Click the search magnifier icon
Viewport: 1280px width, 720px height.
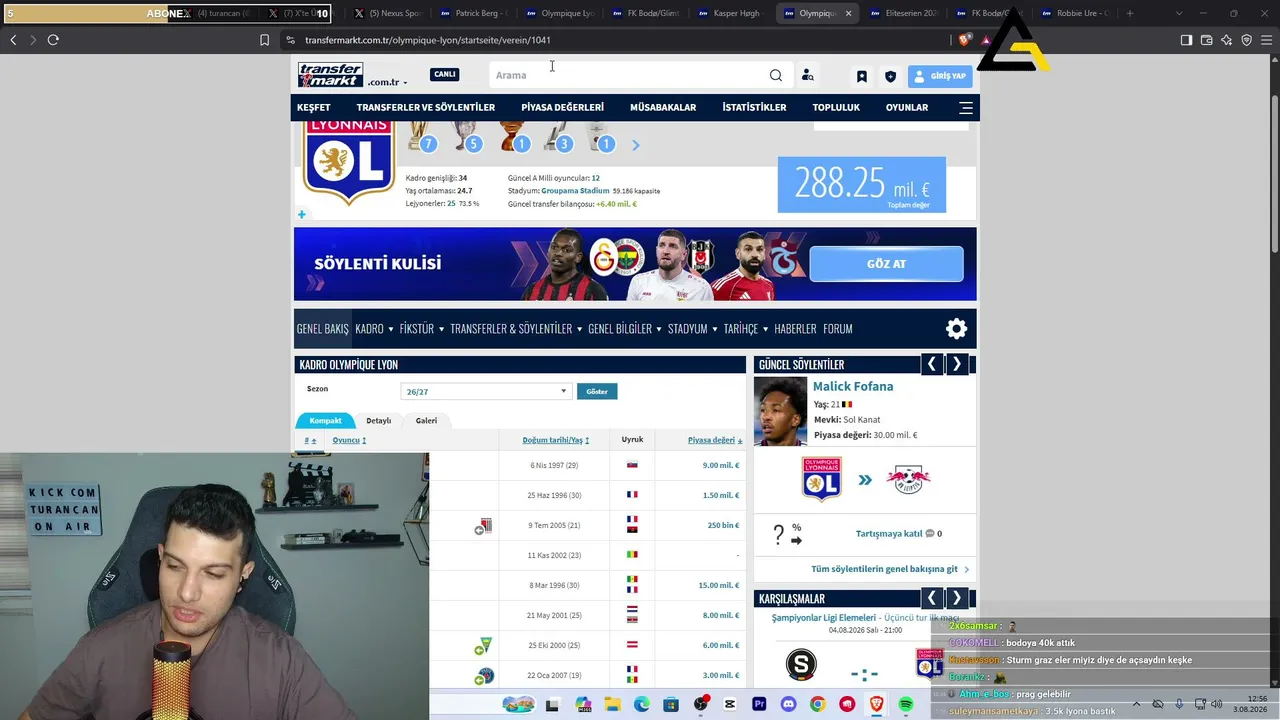click(x=776, y=75)
